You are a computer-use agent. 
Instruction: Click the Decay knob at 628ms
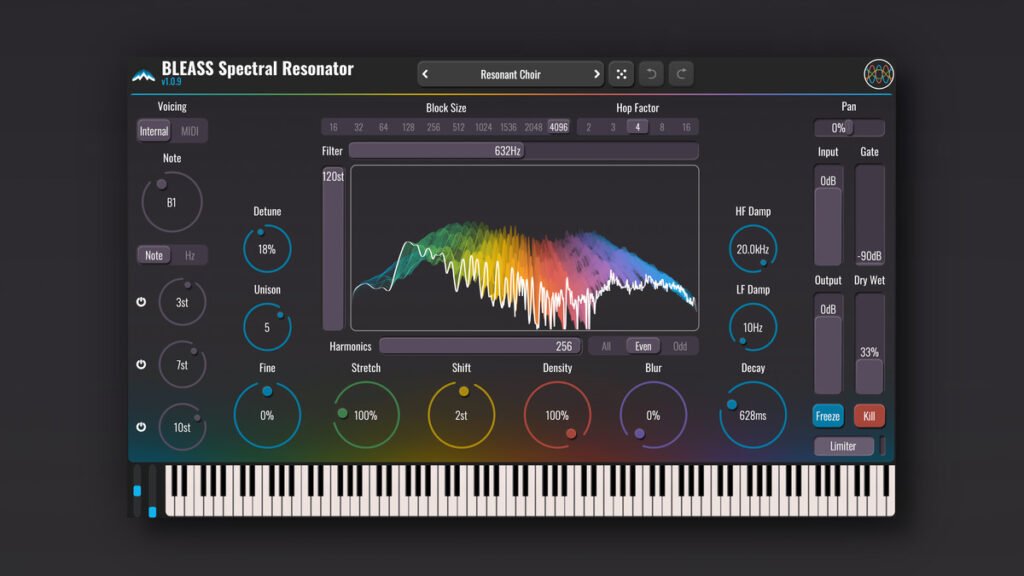pyautogui.click(x=752, y=415)
